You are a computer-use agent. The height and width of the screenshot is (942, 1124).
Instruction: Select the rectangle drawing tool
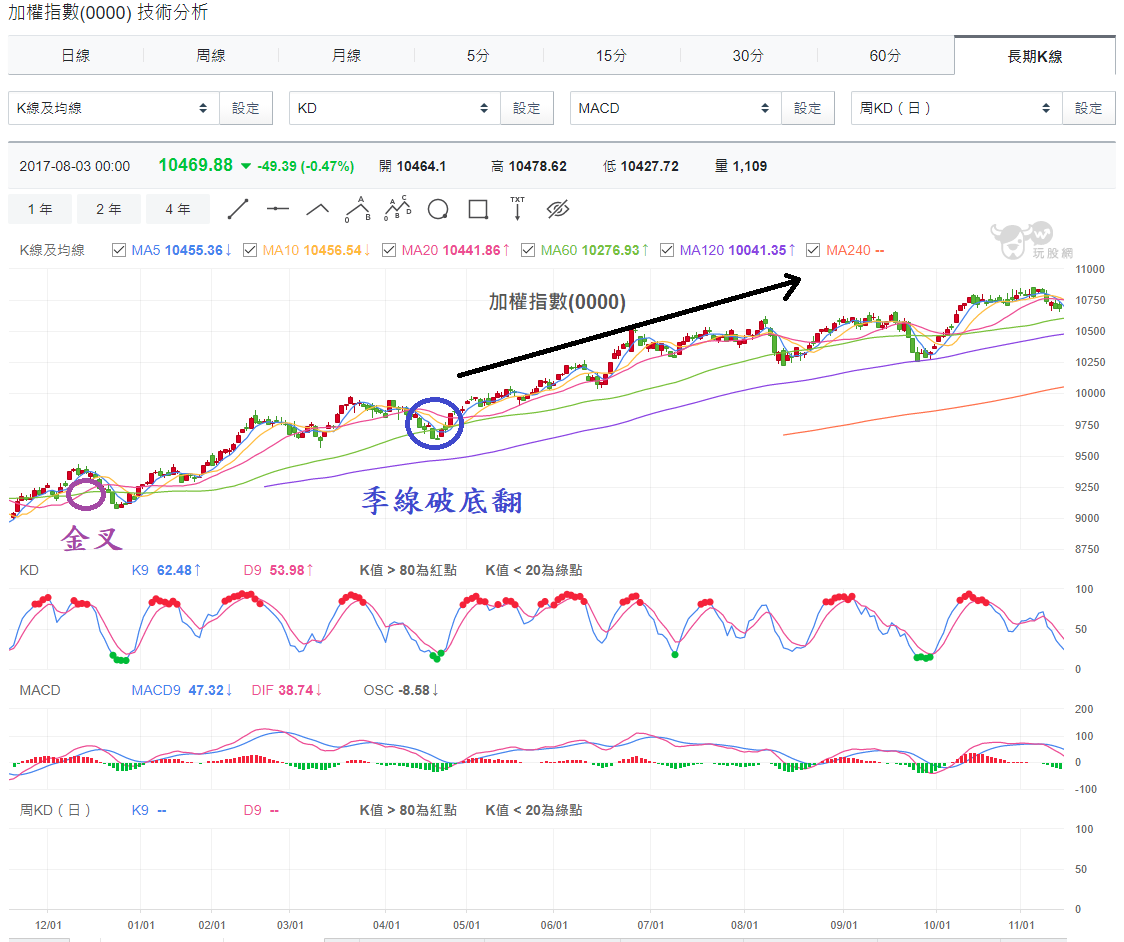(478, 209)
